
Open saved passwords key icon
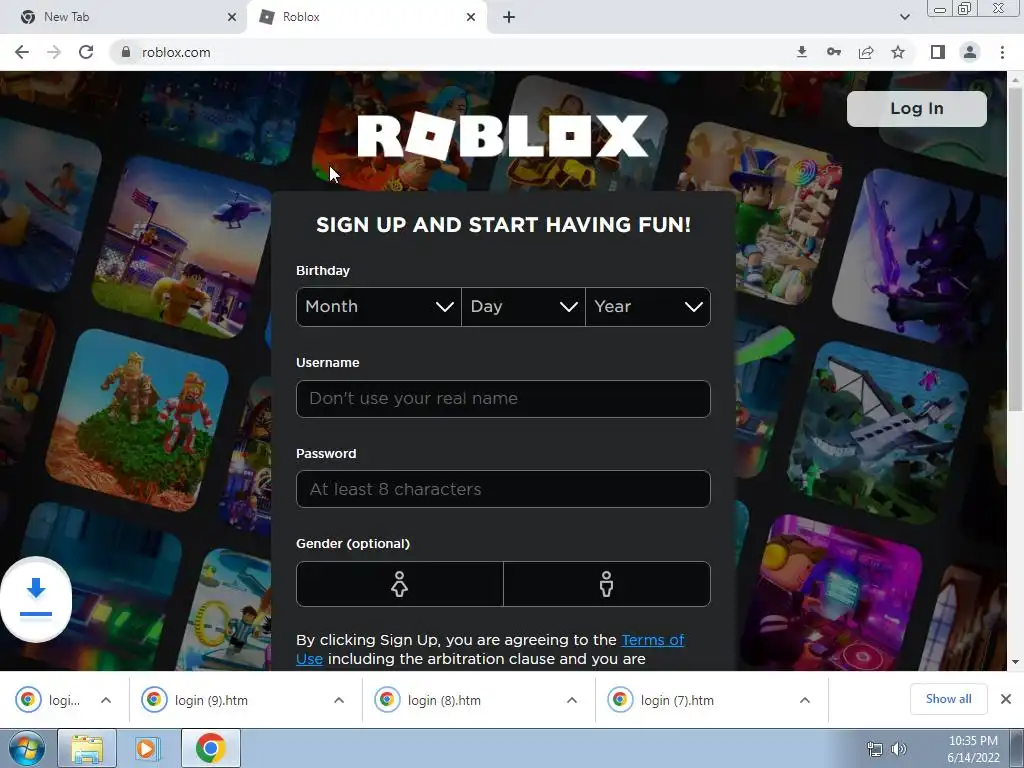[x=834, y=52]
